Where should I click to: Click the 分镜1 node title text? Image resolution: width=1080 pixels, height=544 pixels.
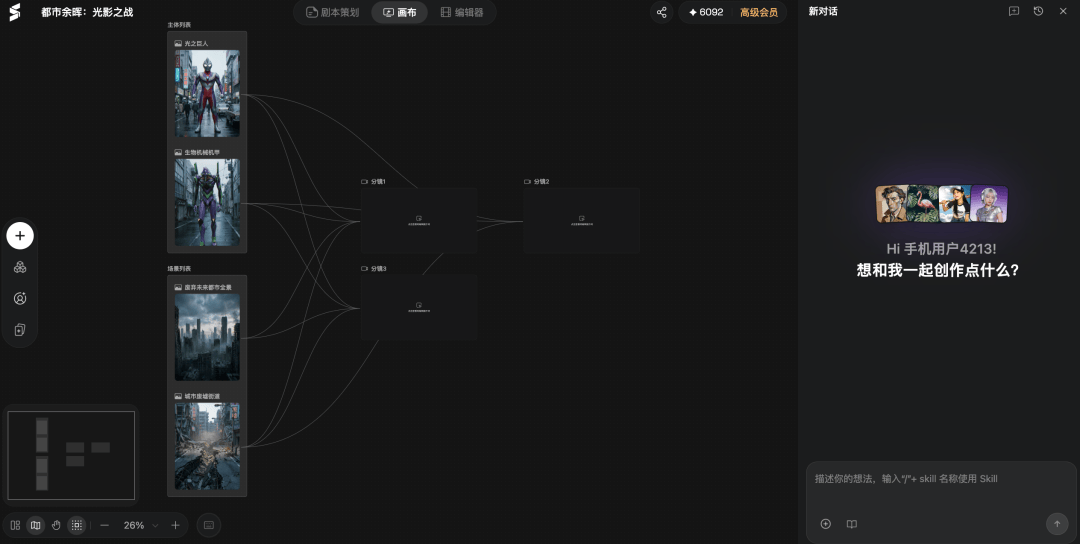click(x=378, y=182)
